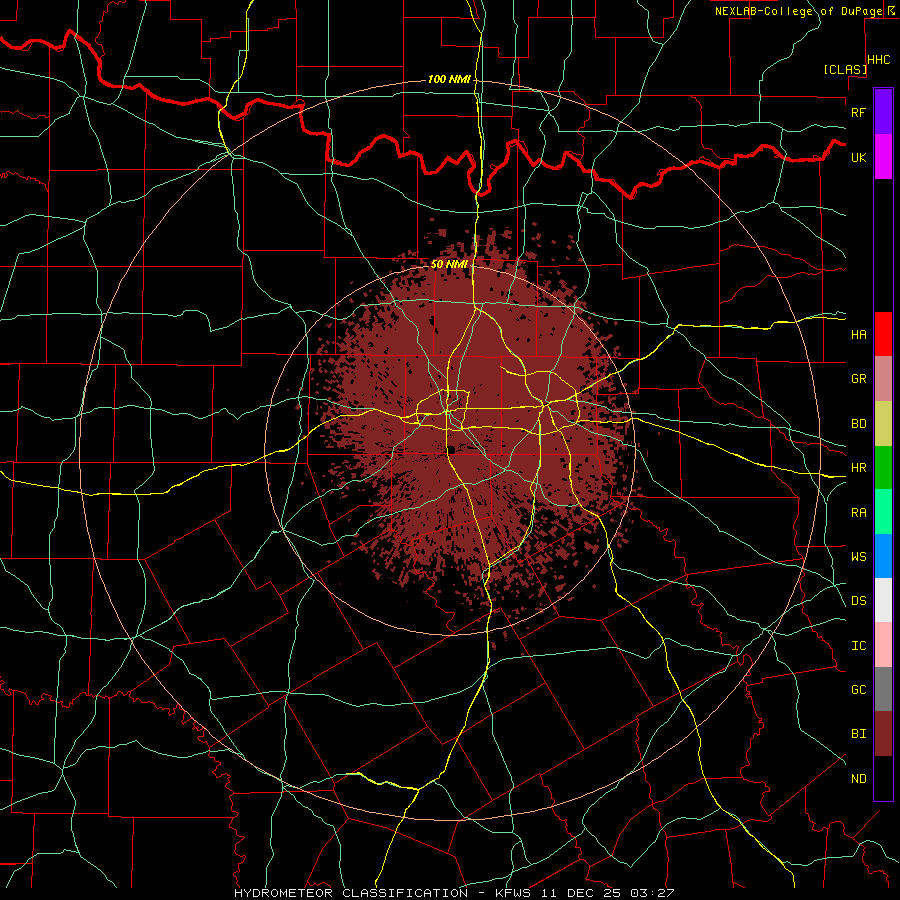Click the '100 NMI' range ring label

coord(449,79)
